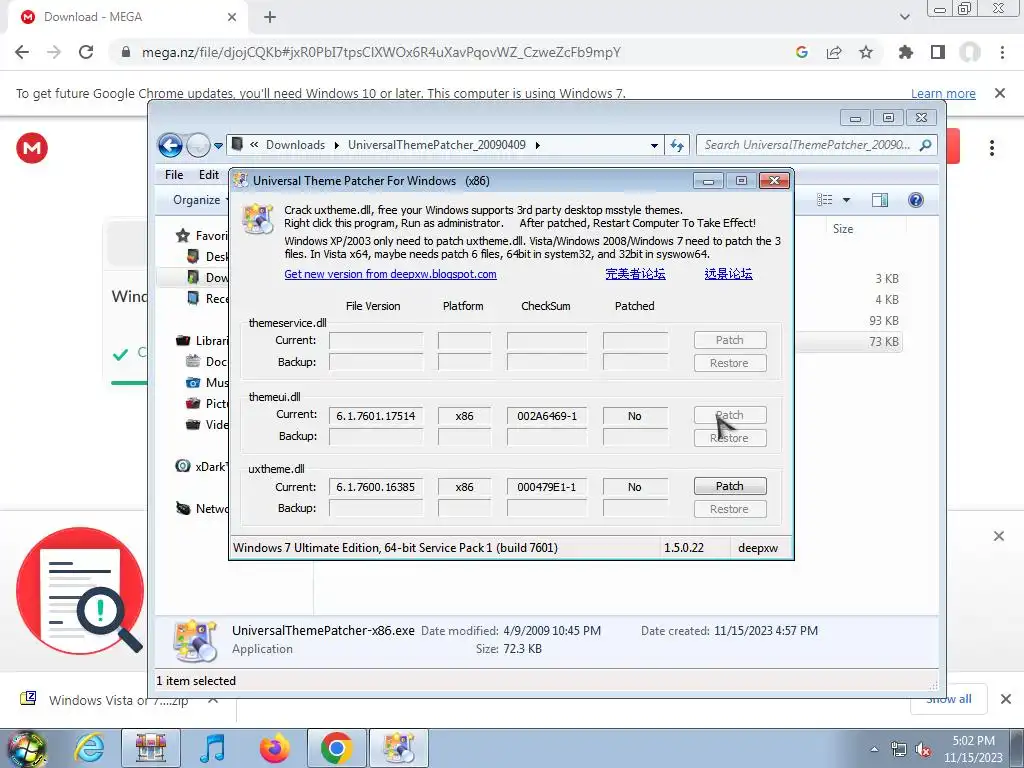Expand the Explorer address bar dropdown
Screen dimensions: 1024x768
[x=654, y=146]
